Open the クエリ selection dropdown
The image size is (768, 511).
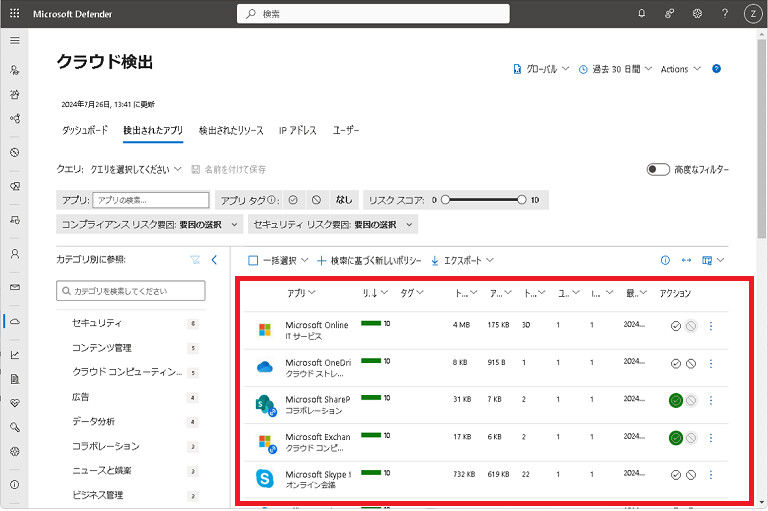click(x=136, y=170)
